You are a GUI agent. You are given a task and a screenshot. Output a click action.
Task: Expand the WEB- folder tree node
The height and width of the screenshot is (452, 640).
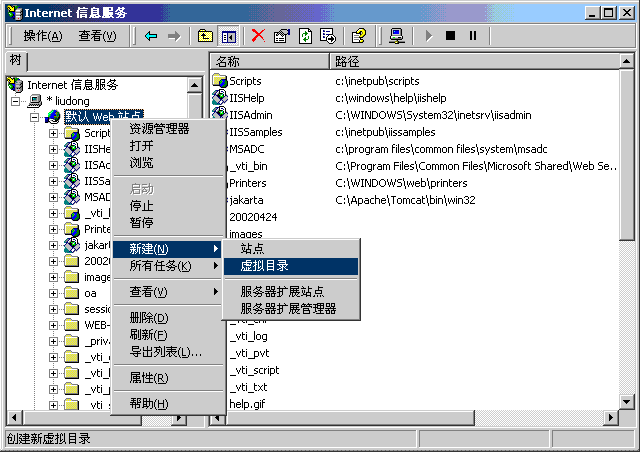[53, 325]
